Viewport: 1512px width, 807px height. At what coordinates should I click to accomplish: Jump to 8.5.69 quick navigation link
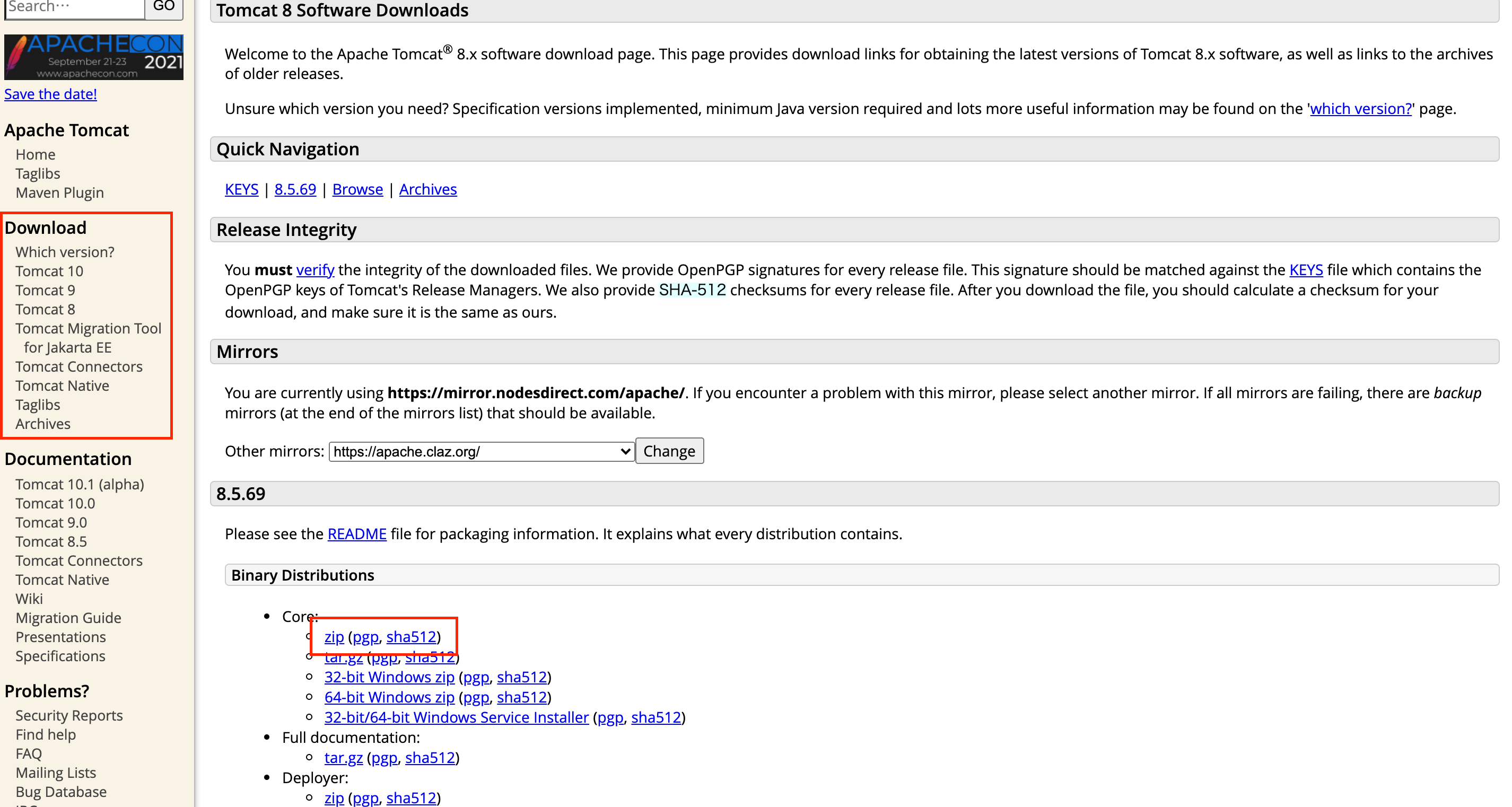pyautogui.click(x=295, y=189)
